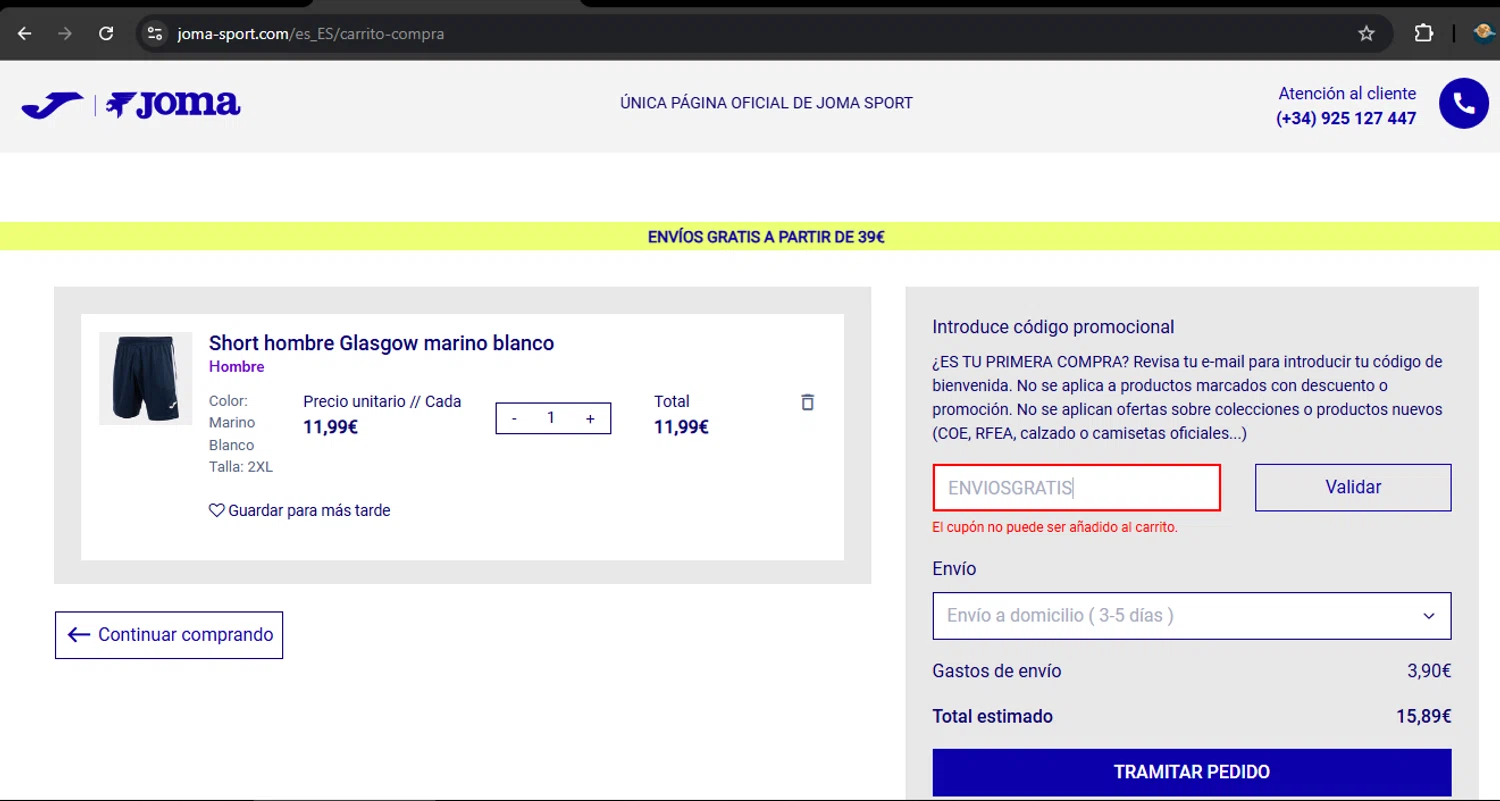
Task: Click the promo code field with ENVIOSGRATIS
Action: click(1077, 488)
